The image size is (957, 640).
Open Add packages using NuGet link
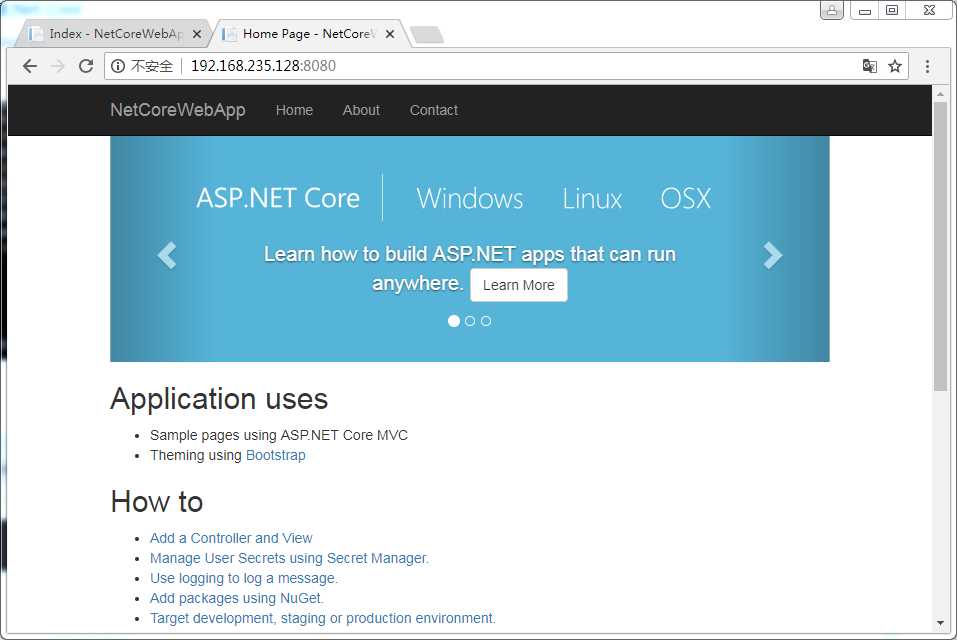[237, 599]
